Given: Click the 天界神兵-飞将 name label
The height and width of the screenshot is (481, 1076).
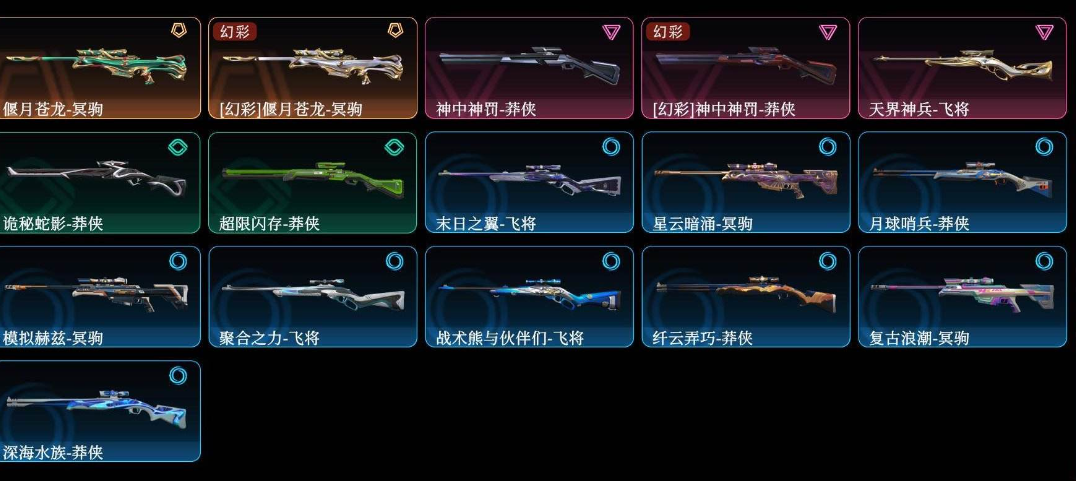Looking at the screenshot, I should [919, 109].
